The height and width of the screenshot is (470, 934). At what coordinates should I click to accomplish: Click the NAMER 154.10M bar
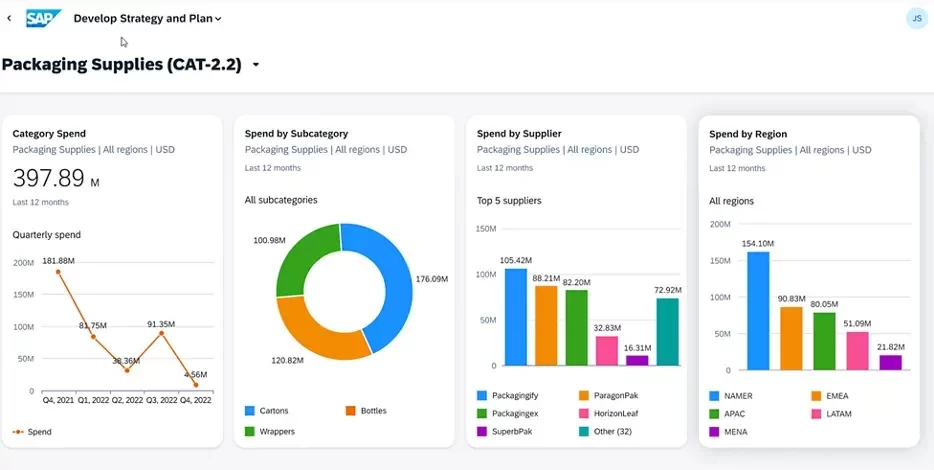pyautogui.click(x=758, y=308)
